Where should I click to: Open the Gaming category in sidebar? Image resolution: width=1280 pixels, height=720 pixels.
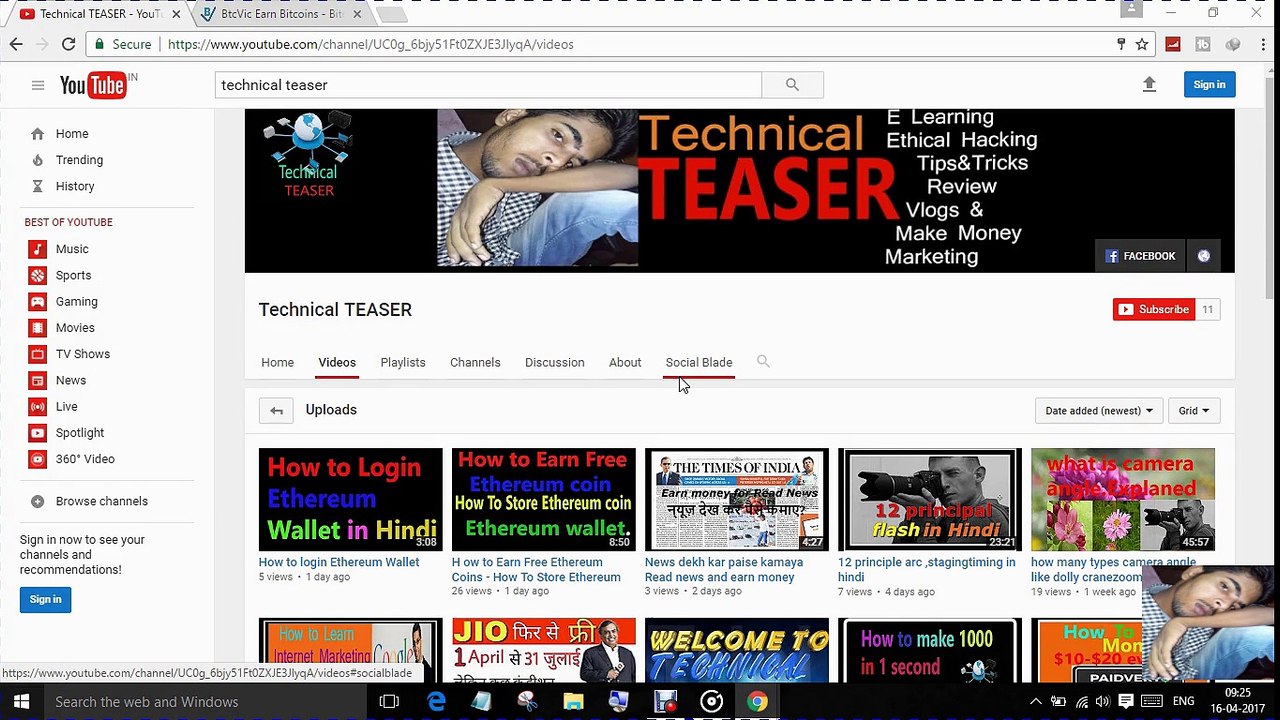point(76,301)
